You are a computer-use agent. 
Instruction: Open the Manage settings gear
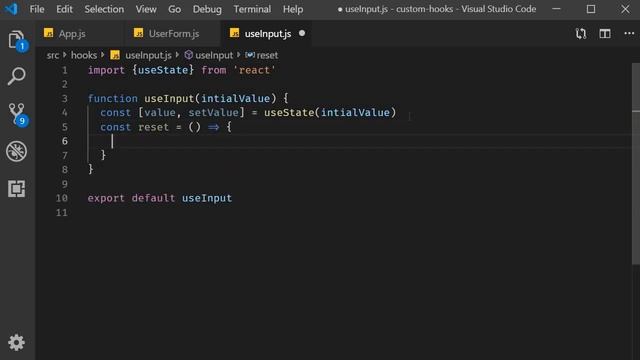16,342
